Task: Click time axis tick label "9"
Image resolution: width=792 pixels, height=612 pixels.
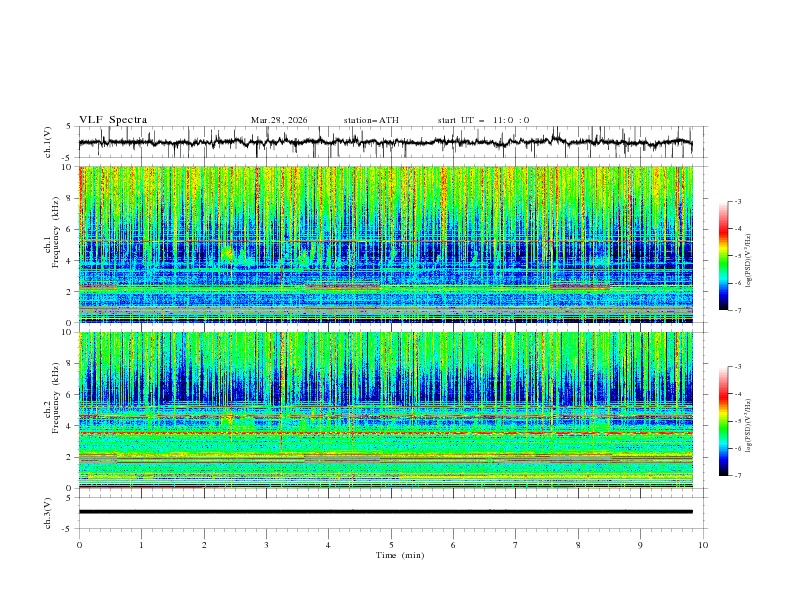Action: click(640, 545)
